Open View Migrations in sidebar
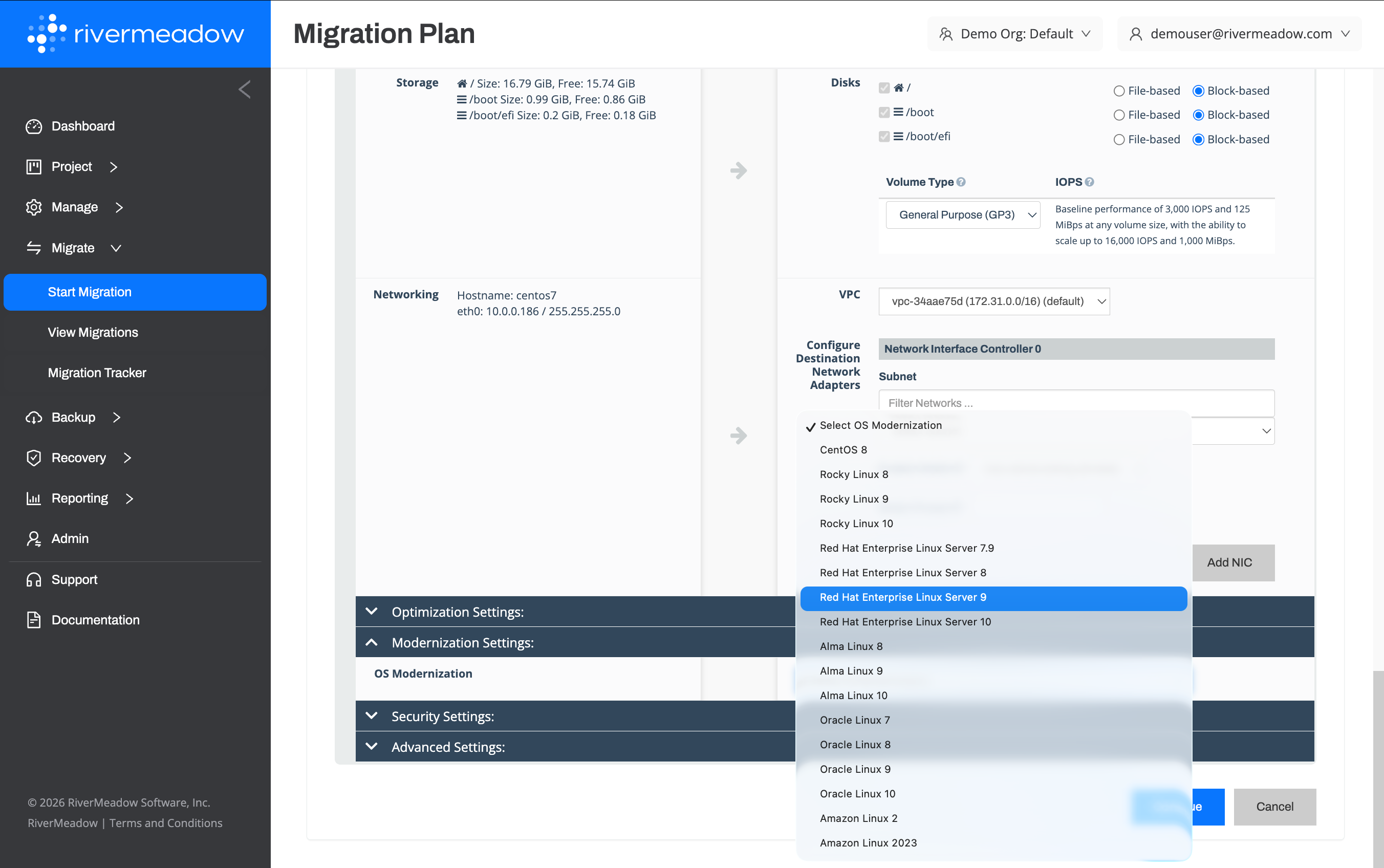This screenshot has width=1384, height=868. pos(93,332)
